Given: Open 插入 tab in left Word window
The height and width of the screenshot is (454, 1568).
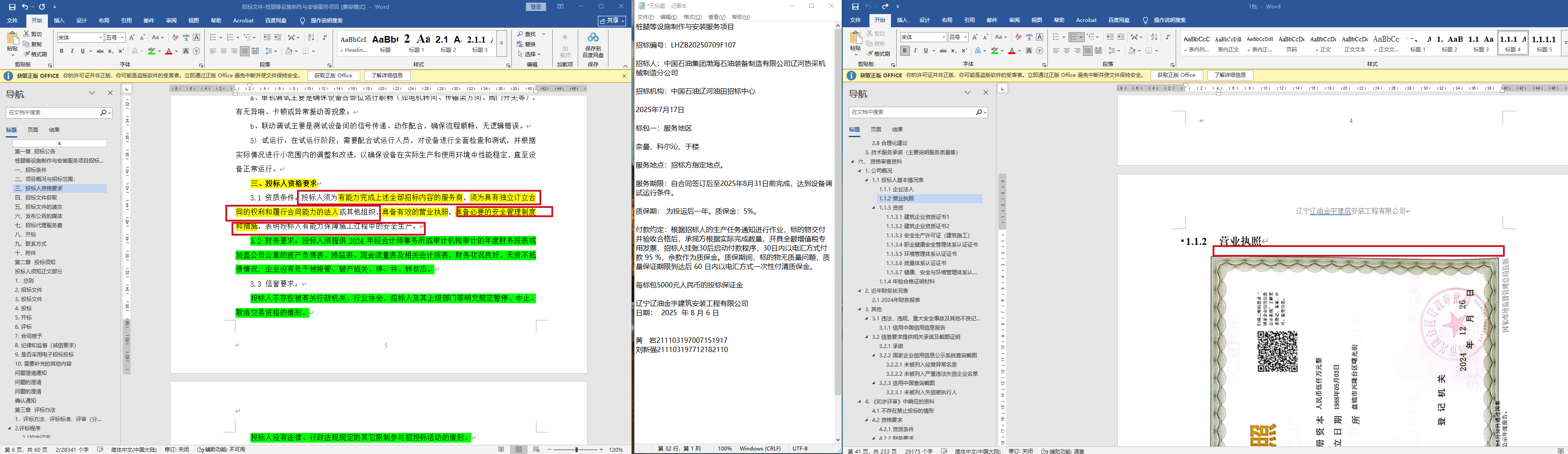Looking at the screenshot, I should [59, 21].
